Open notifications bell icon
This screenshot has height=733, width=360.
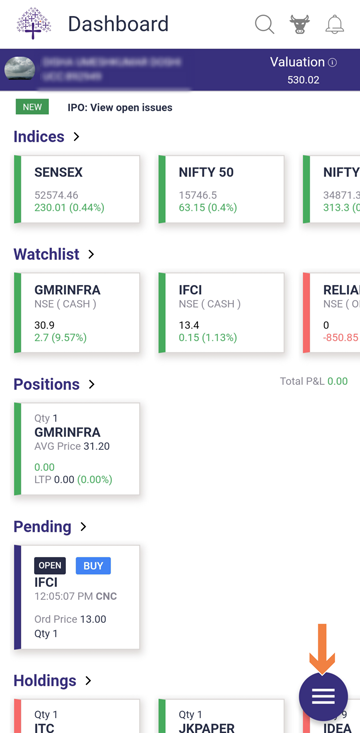334,24
